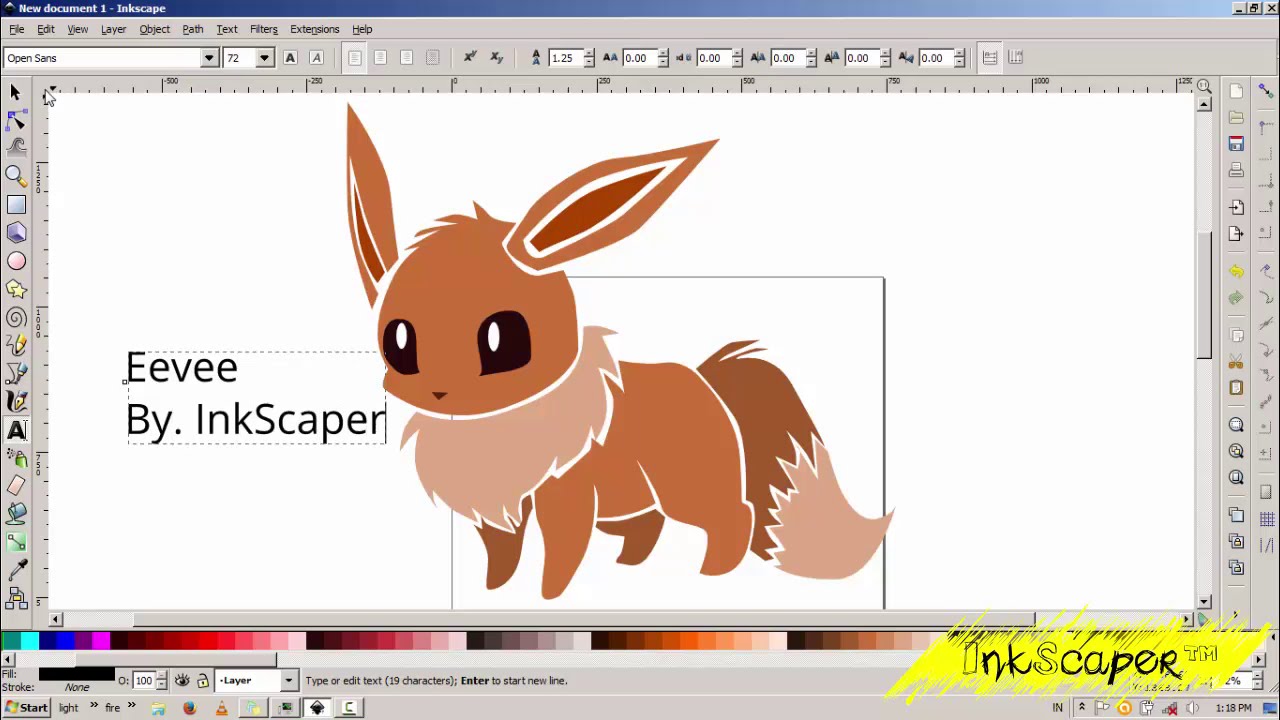This screenshot has width=1280, height=720.
Task: Click the Windows Start button
Action: (x=25, y=708)
